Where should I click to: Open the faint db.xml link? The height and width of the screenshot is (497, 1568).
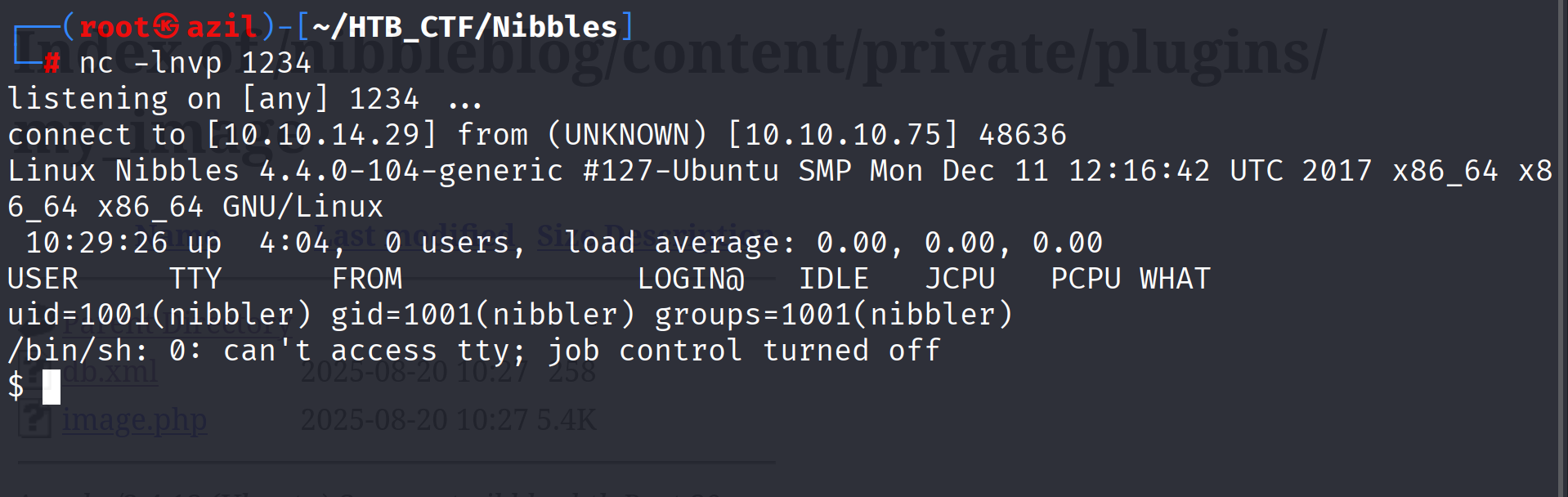coord(110,372)
